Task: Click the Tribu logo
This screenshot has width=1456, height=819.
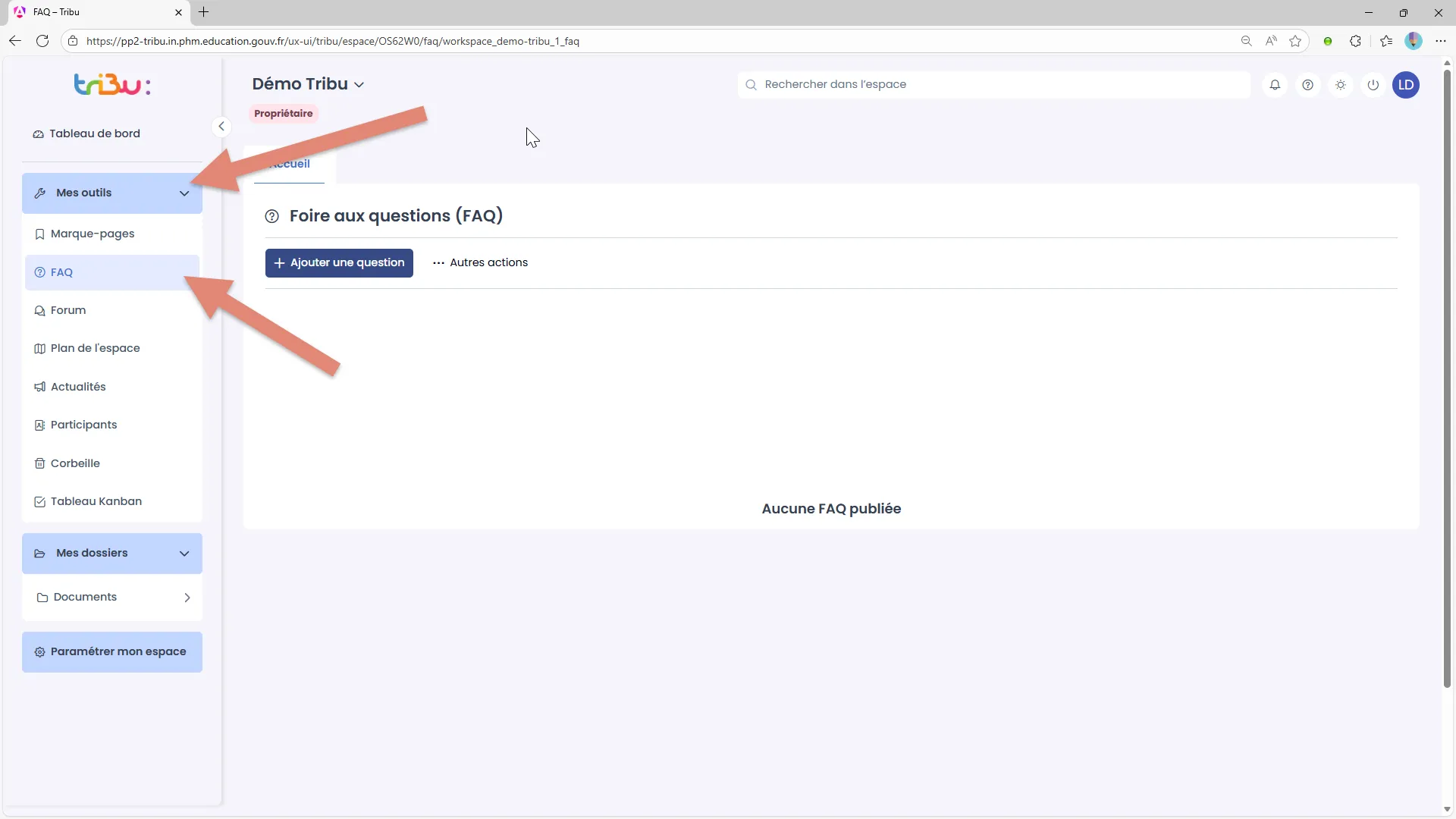Action: point(112,85)
